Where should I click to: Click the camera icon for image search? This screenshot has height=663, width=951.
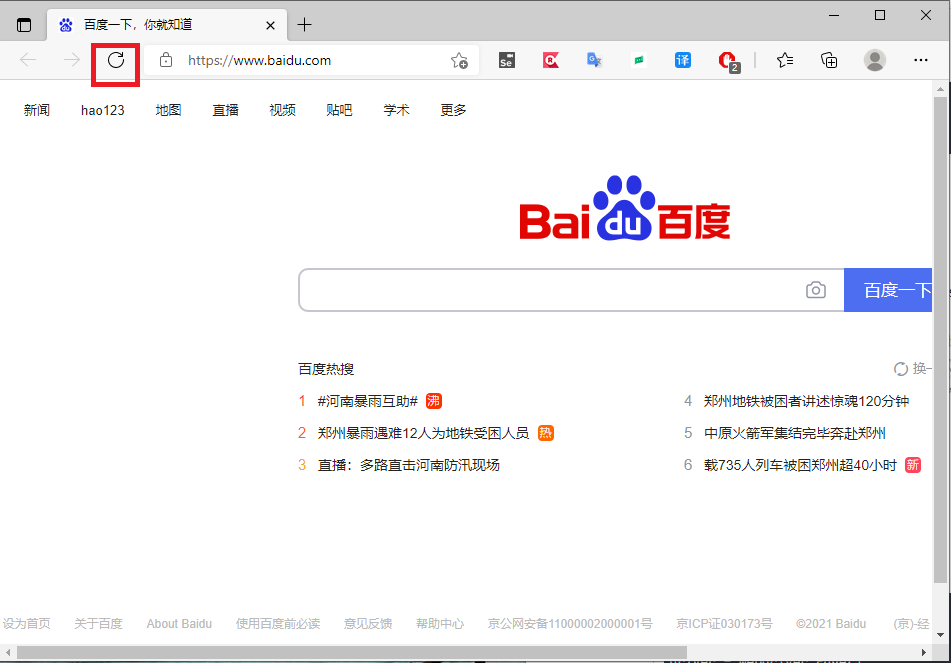pos(816,290)
